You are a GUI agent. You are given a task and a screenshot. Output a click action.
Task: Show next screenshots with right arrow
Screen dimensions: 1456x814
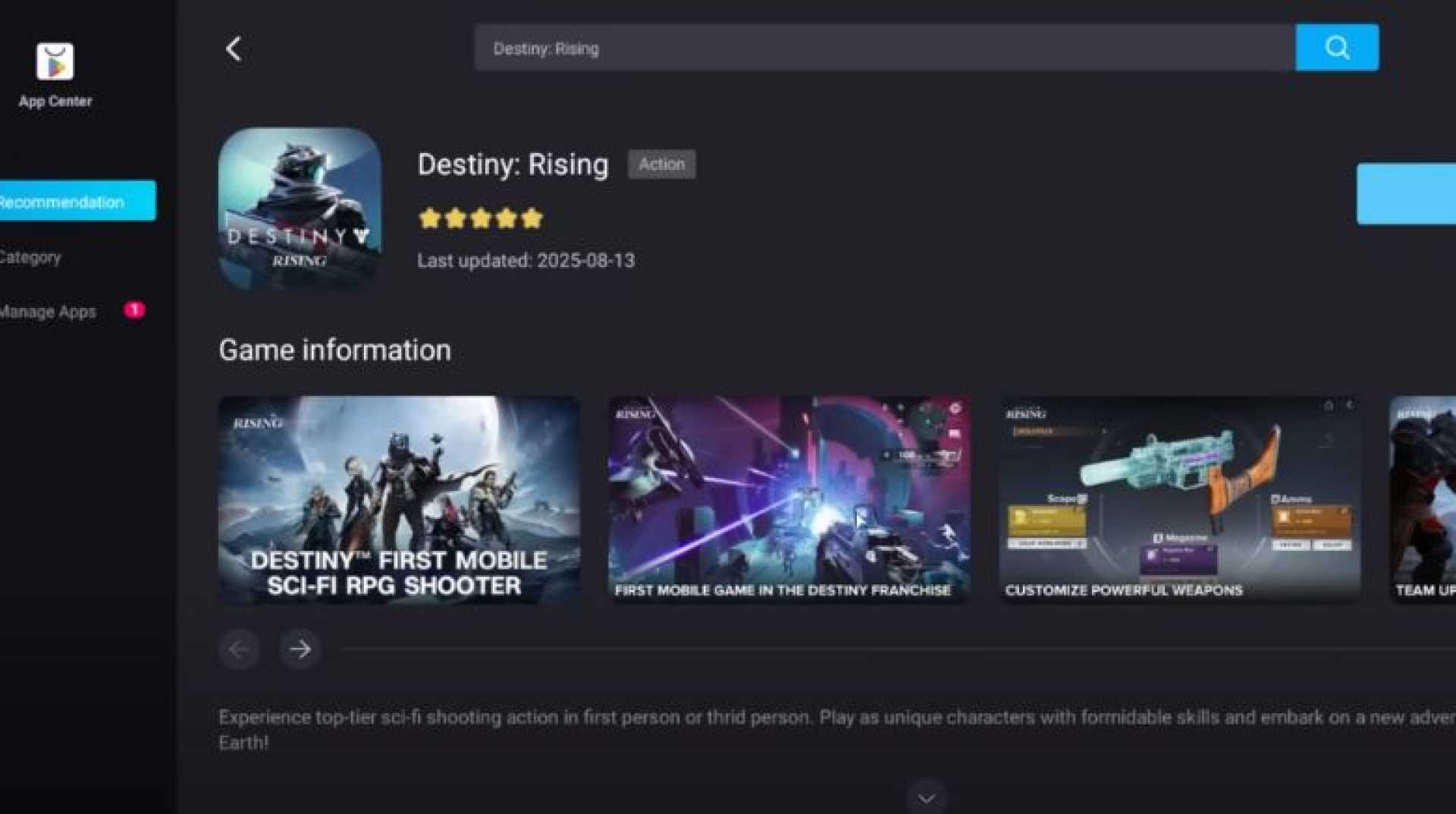pyautogui.click(x=300, y=649)
